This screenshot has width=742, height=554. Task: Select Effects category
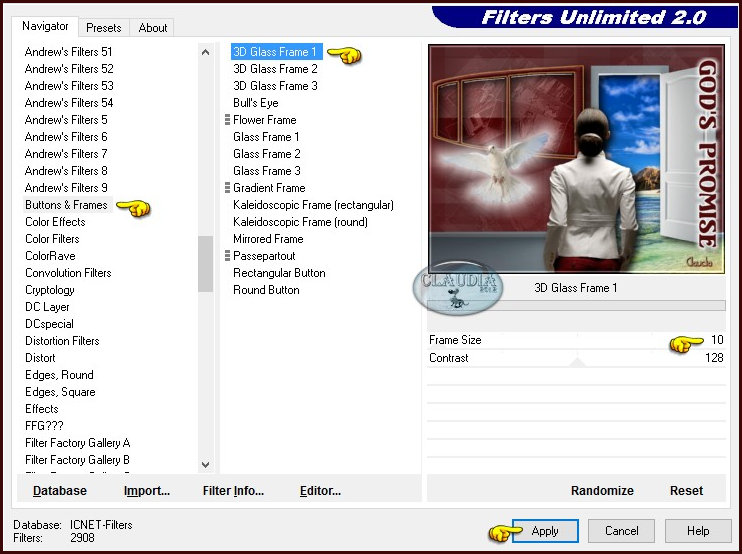[x=42, y=409]
